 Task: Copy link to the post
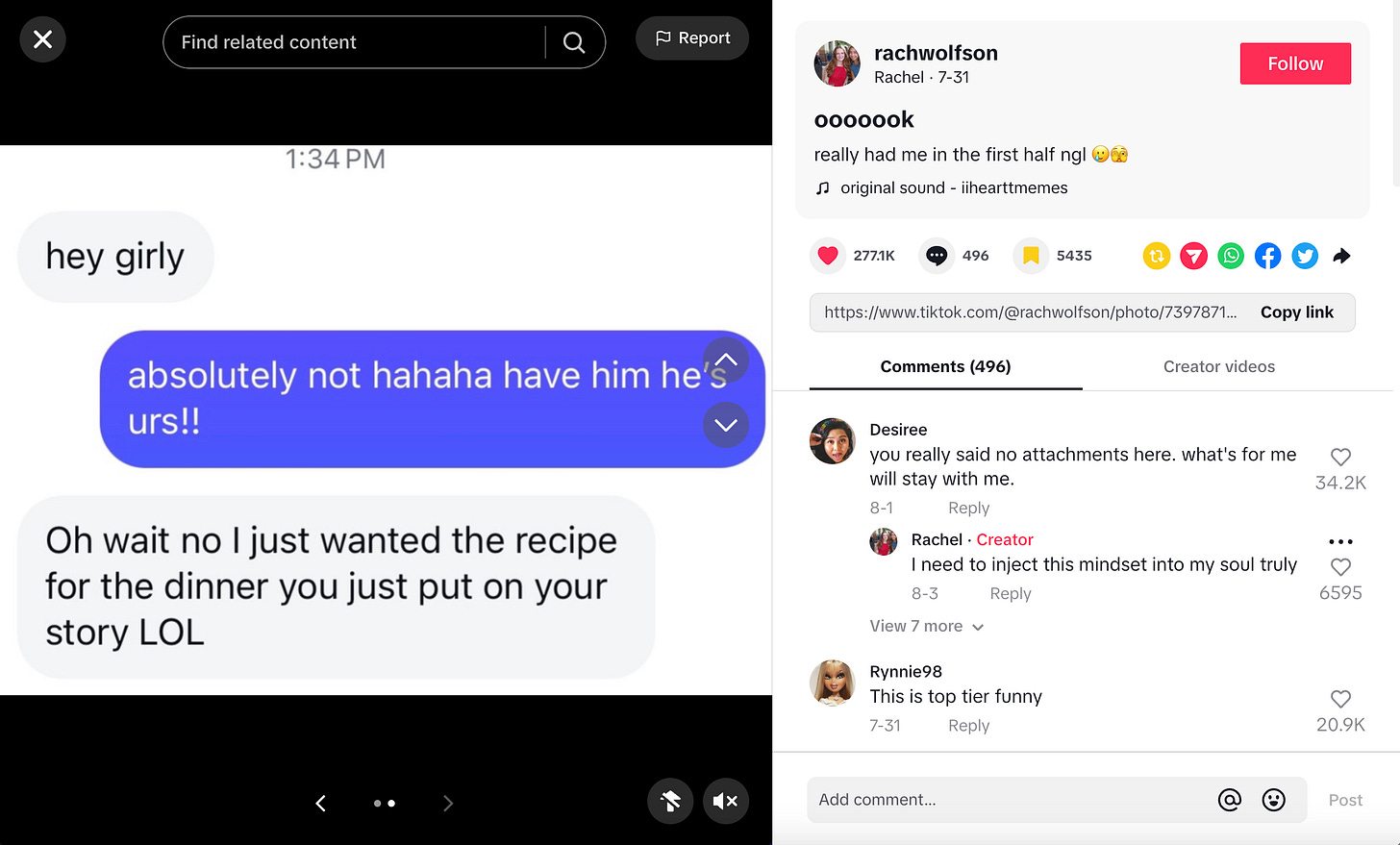pyautogui.click(x=1296, y=312)
